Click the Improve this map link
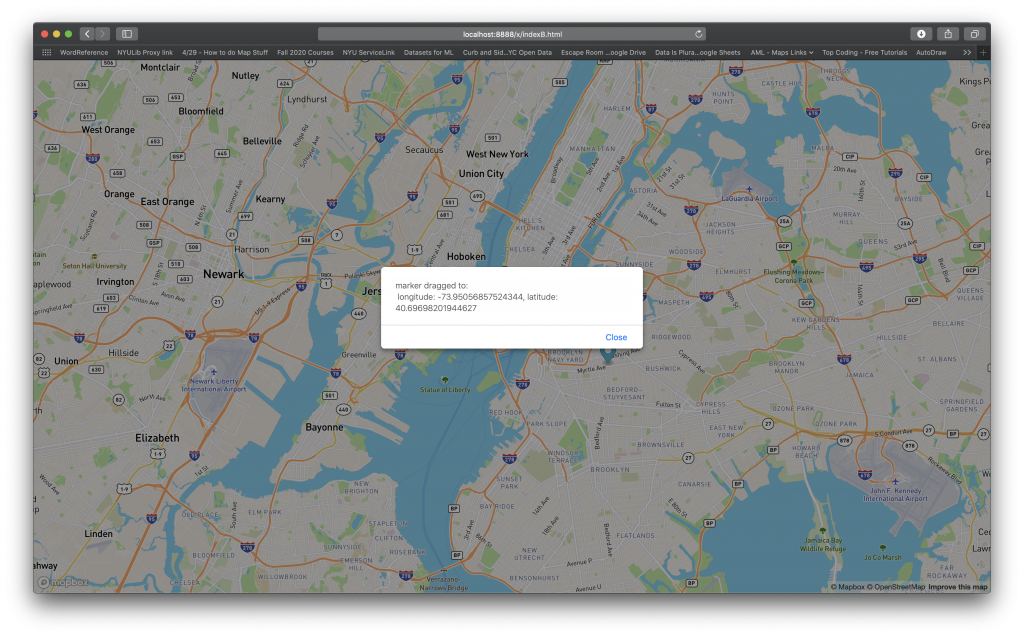The width and height of the screenshot is (1024, 637). [958, 587]
